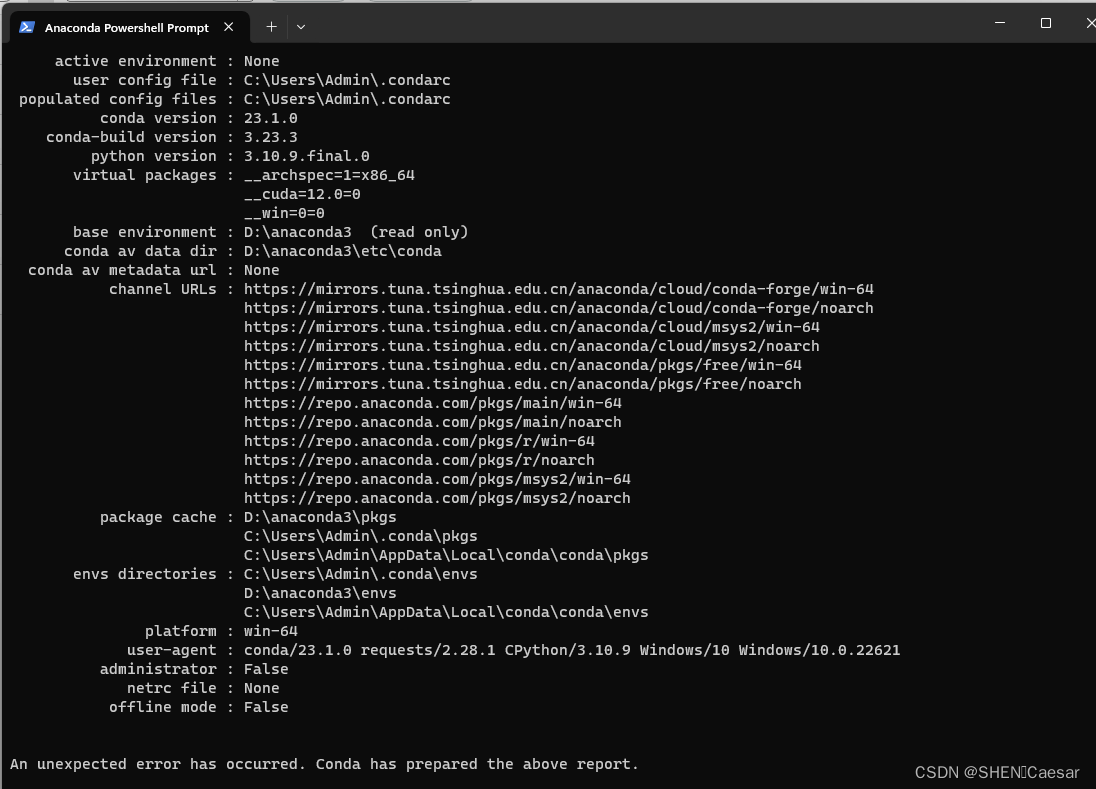Click the tsinghua conda-forge/win-64 URL
Screen dimensions: 1096x789
point(558,289)
